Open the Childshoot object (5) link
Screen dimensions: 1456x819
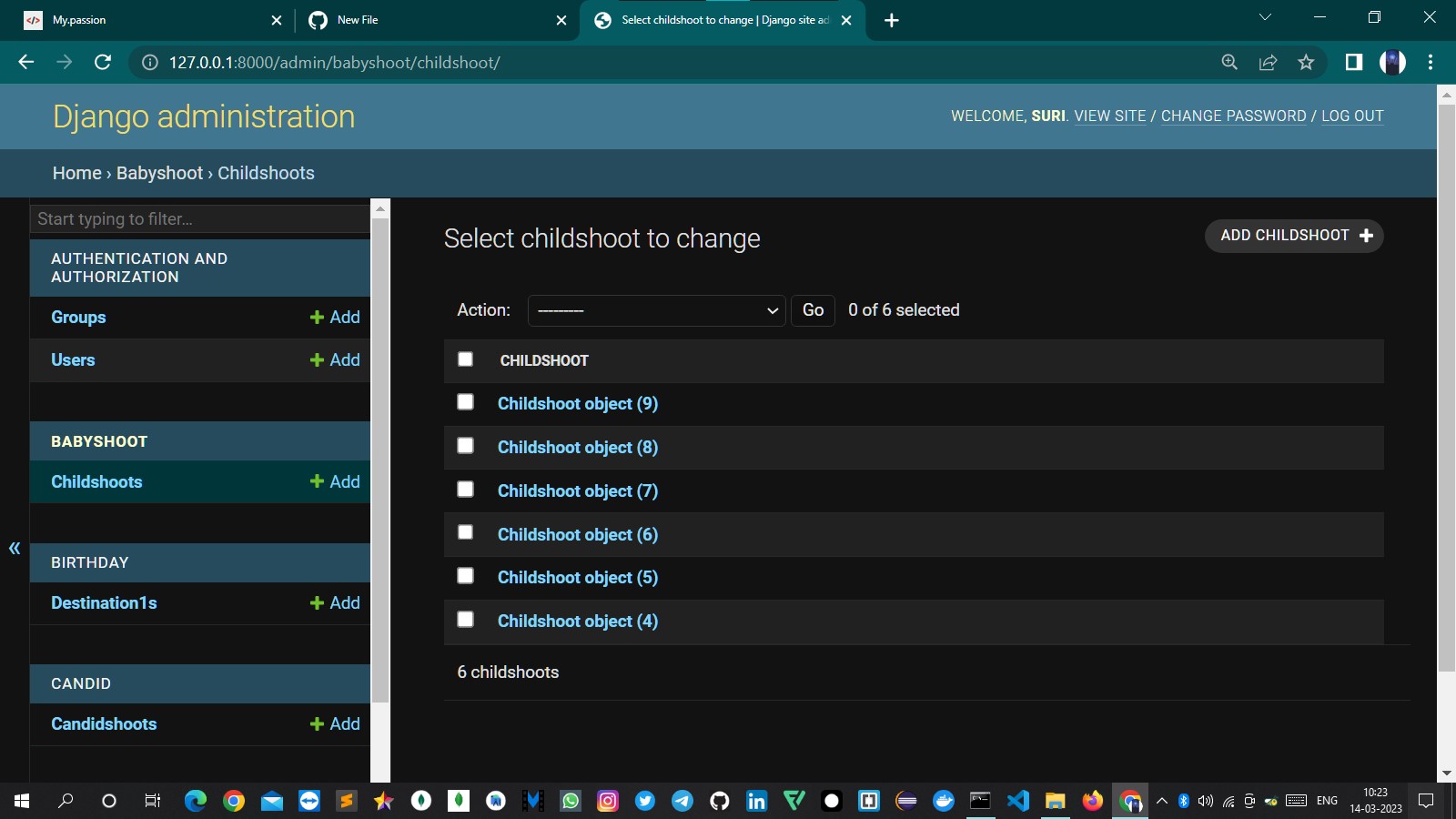coord(578,578)
